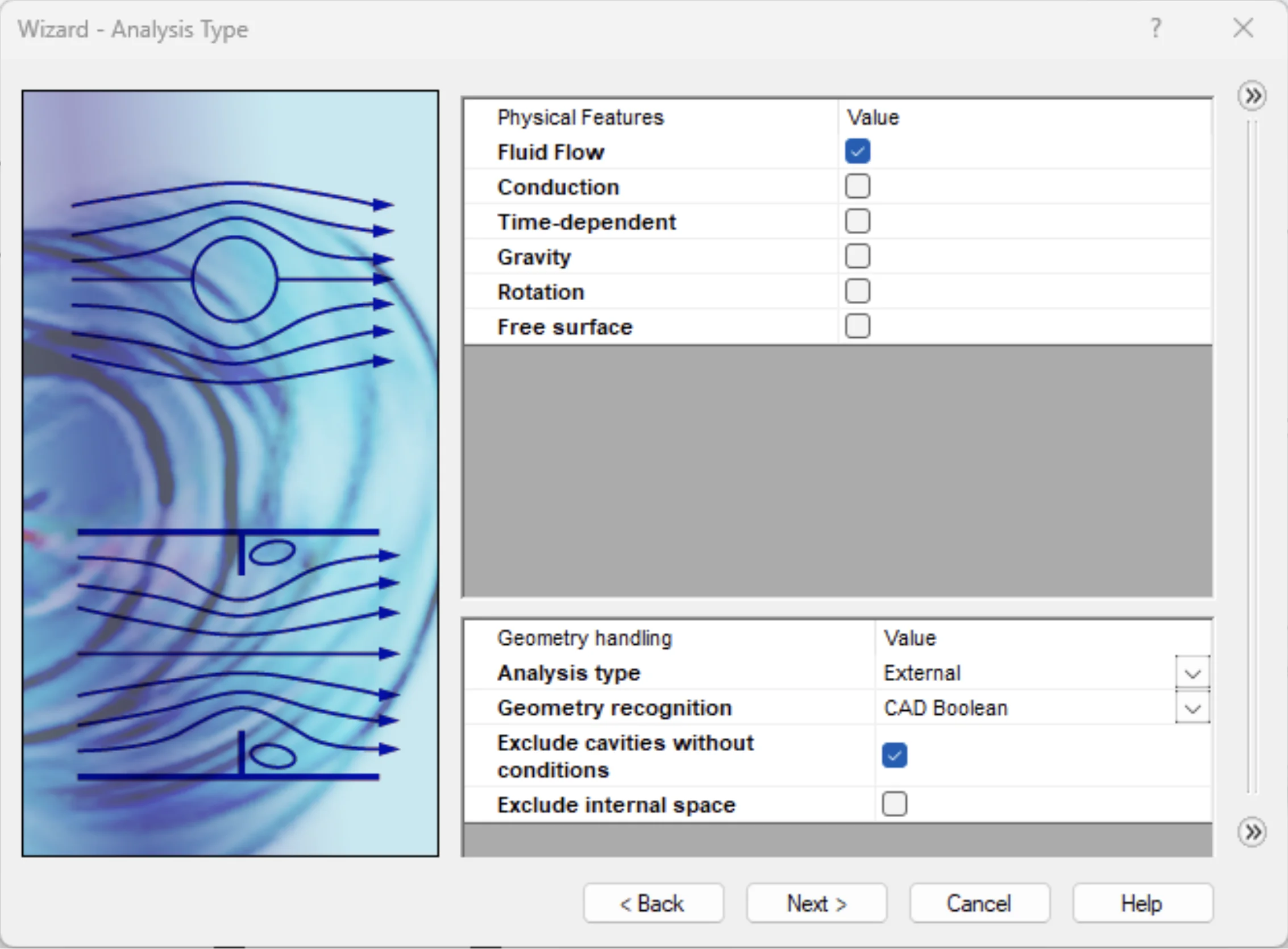Image resolution: width=1288 pixels, height=949 pixels.
Task: Open the Analysis type dropdown arrow
Action: [x=1192, y=673]
